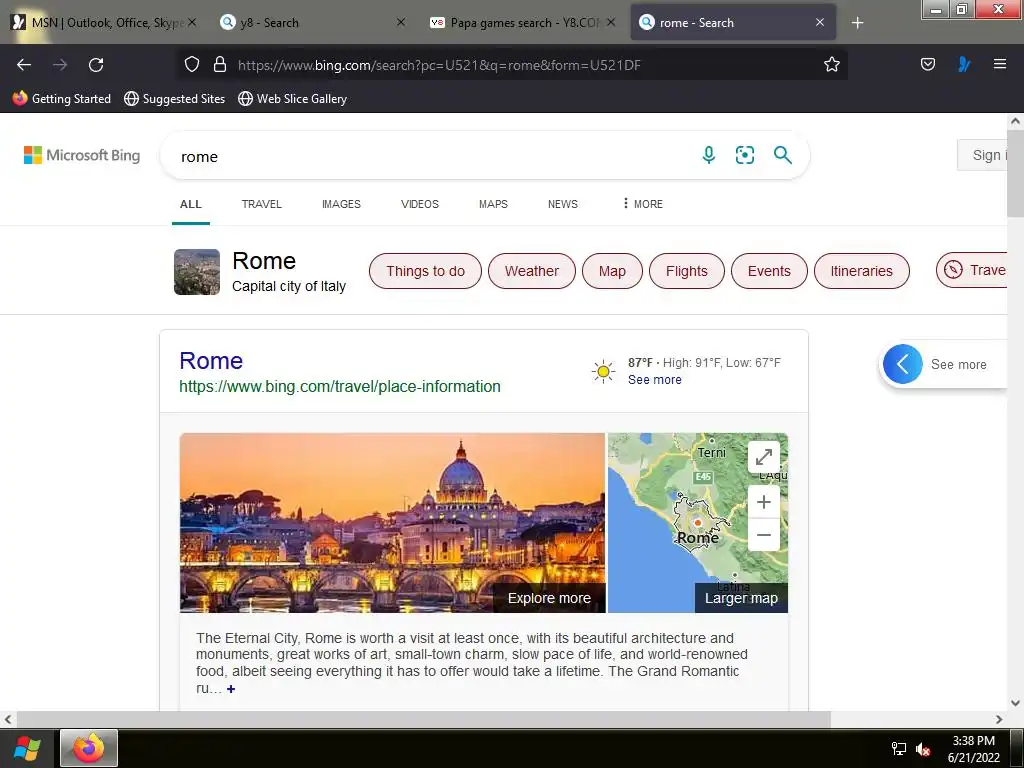Image resolution: width=1024 pixels, height=768 pixels.
Task: Save to Pocket using the toolbar icon
Action: [927, 64]
